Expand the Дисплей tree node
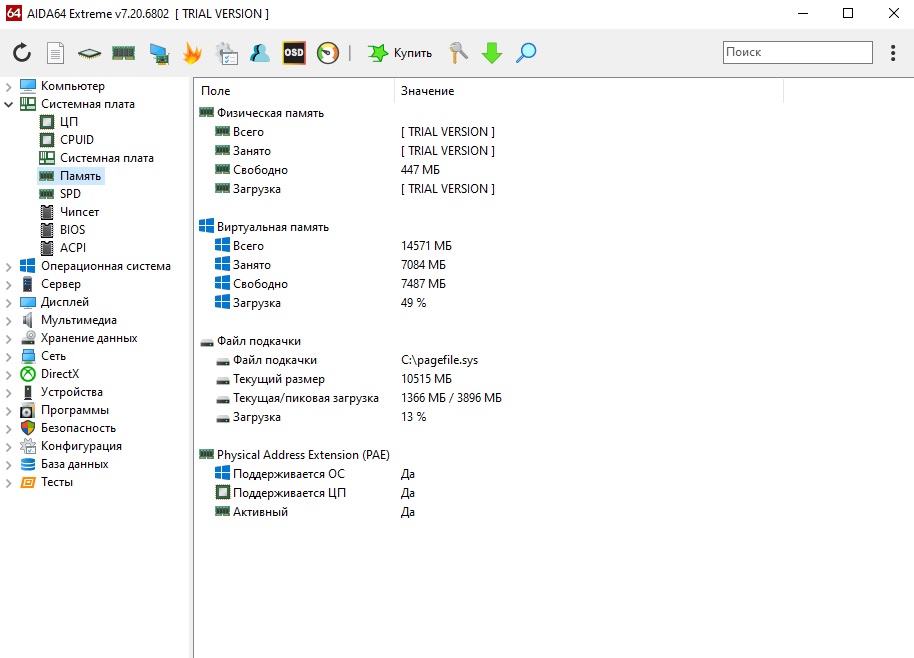 pyautogui.click(x=8, y=303)
